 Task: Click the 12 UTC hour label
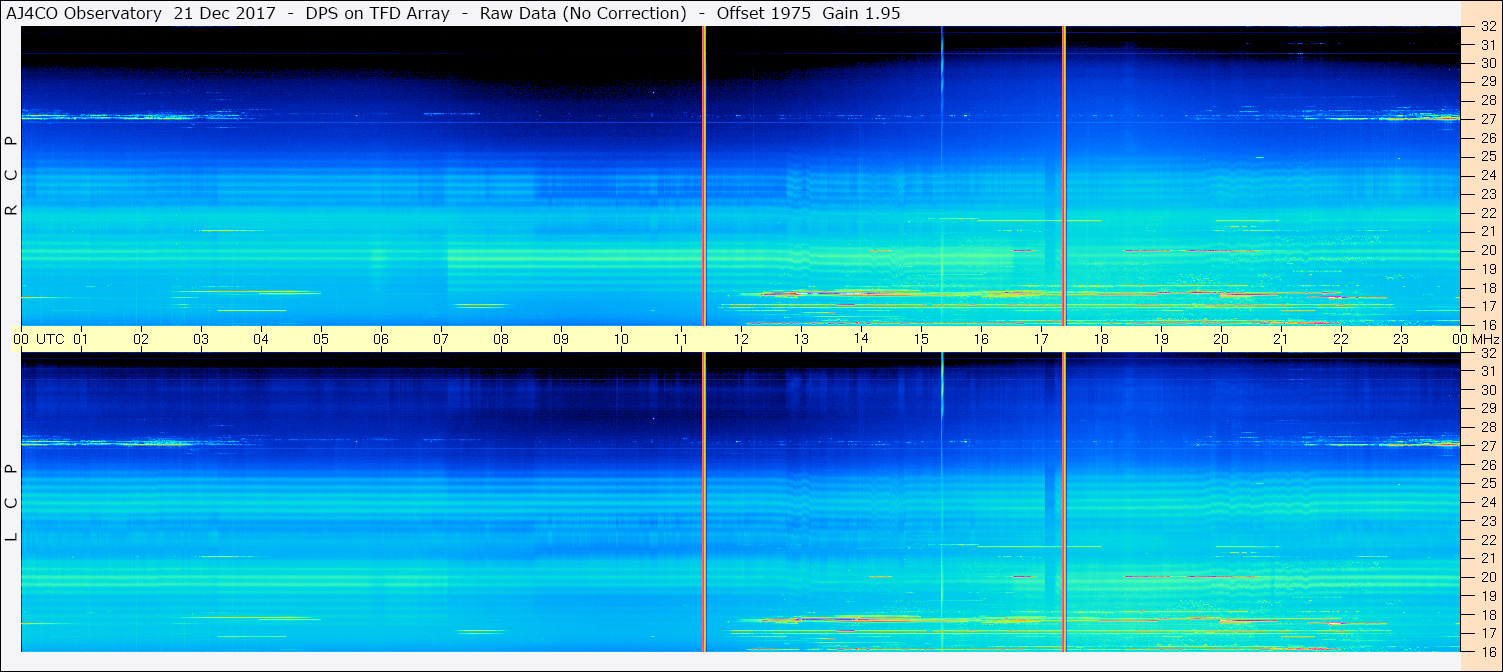coord(741,339)
